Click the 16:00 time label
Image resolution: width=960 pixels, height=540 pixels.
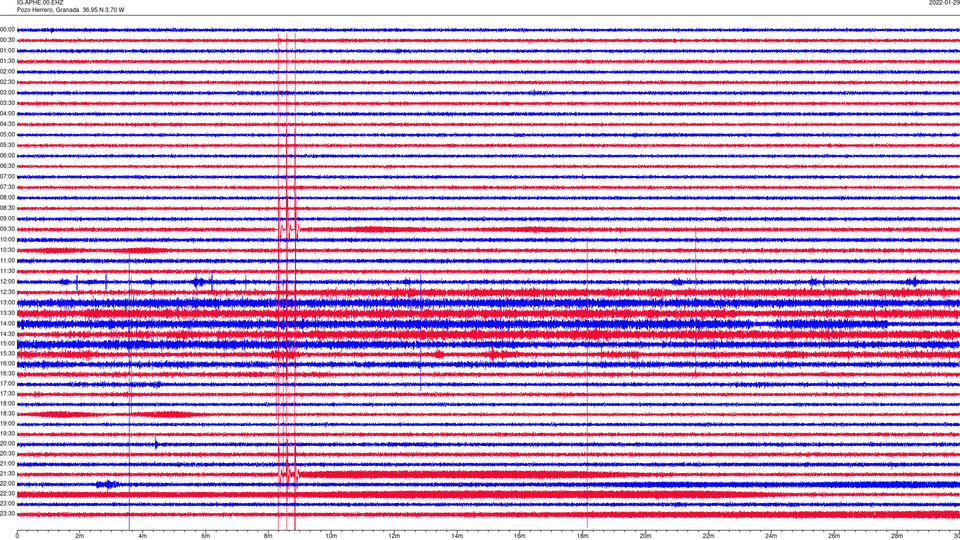click(x=8, y=364)
